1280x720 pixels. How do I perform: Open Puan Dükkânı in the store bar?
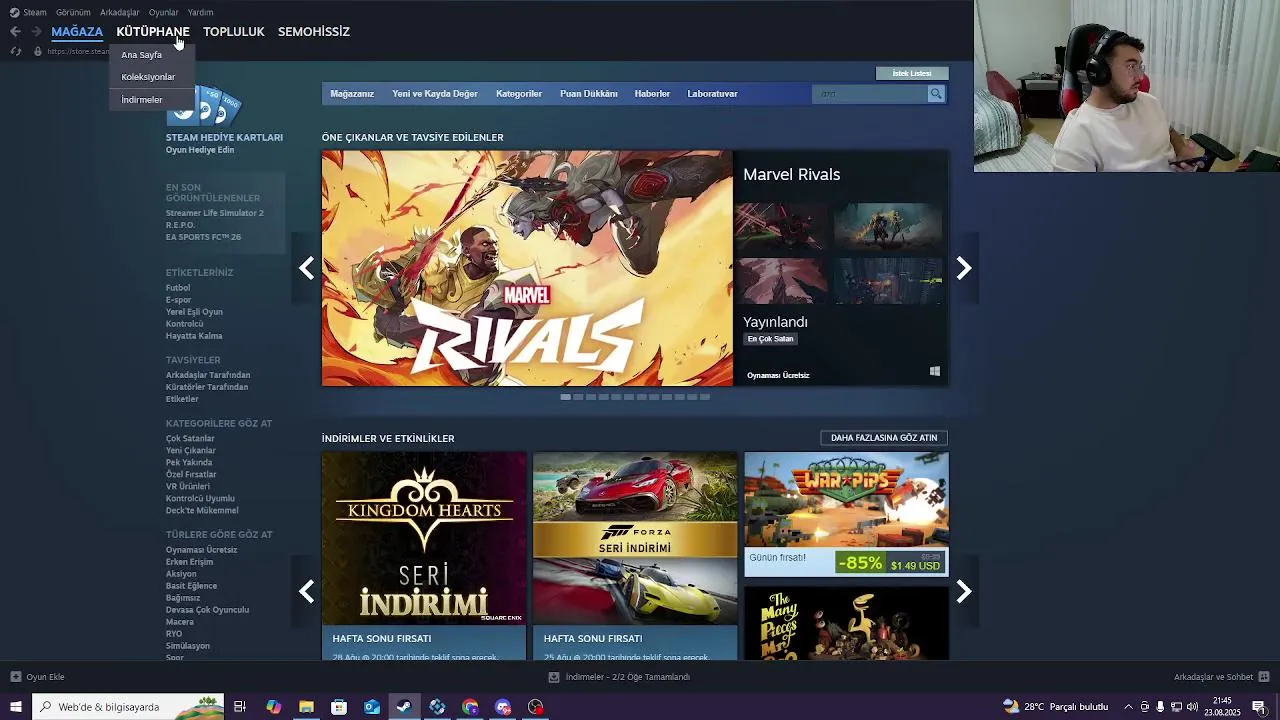tap(589, 94)
